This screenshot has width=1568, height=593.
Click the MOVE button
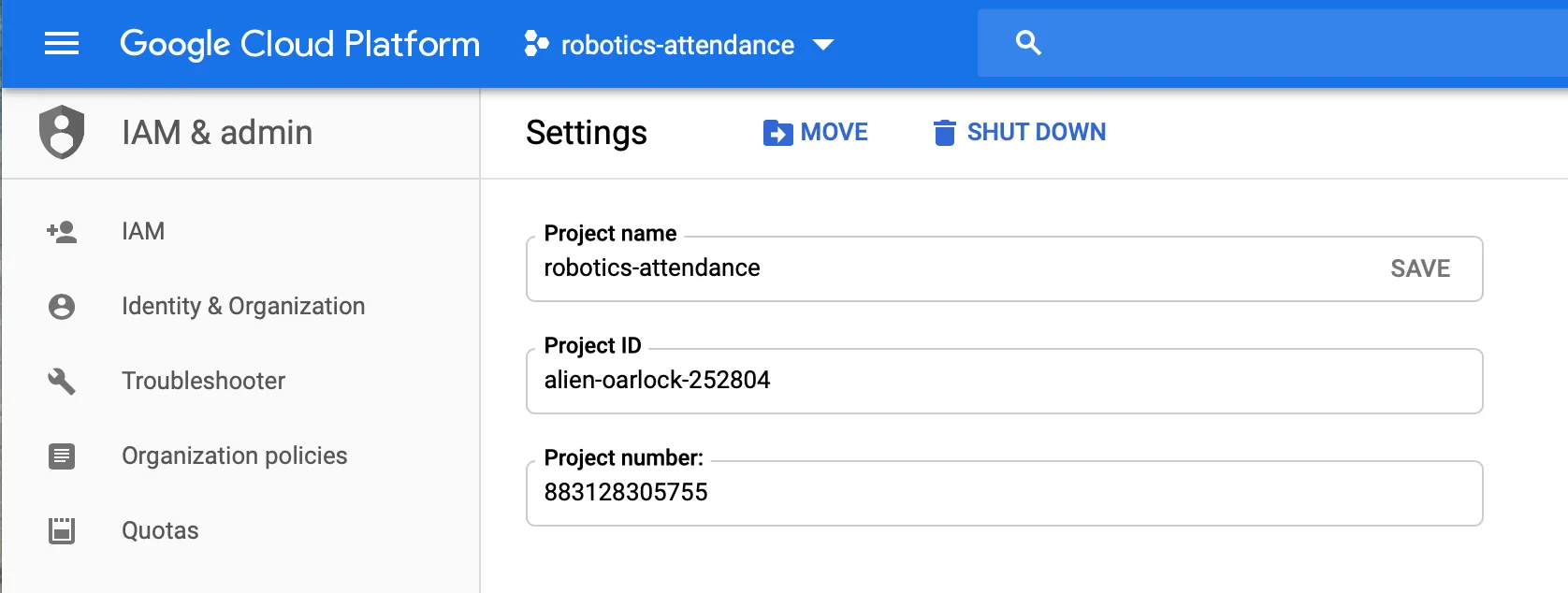tap(816, 133)
